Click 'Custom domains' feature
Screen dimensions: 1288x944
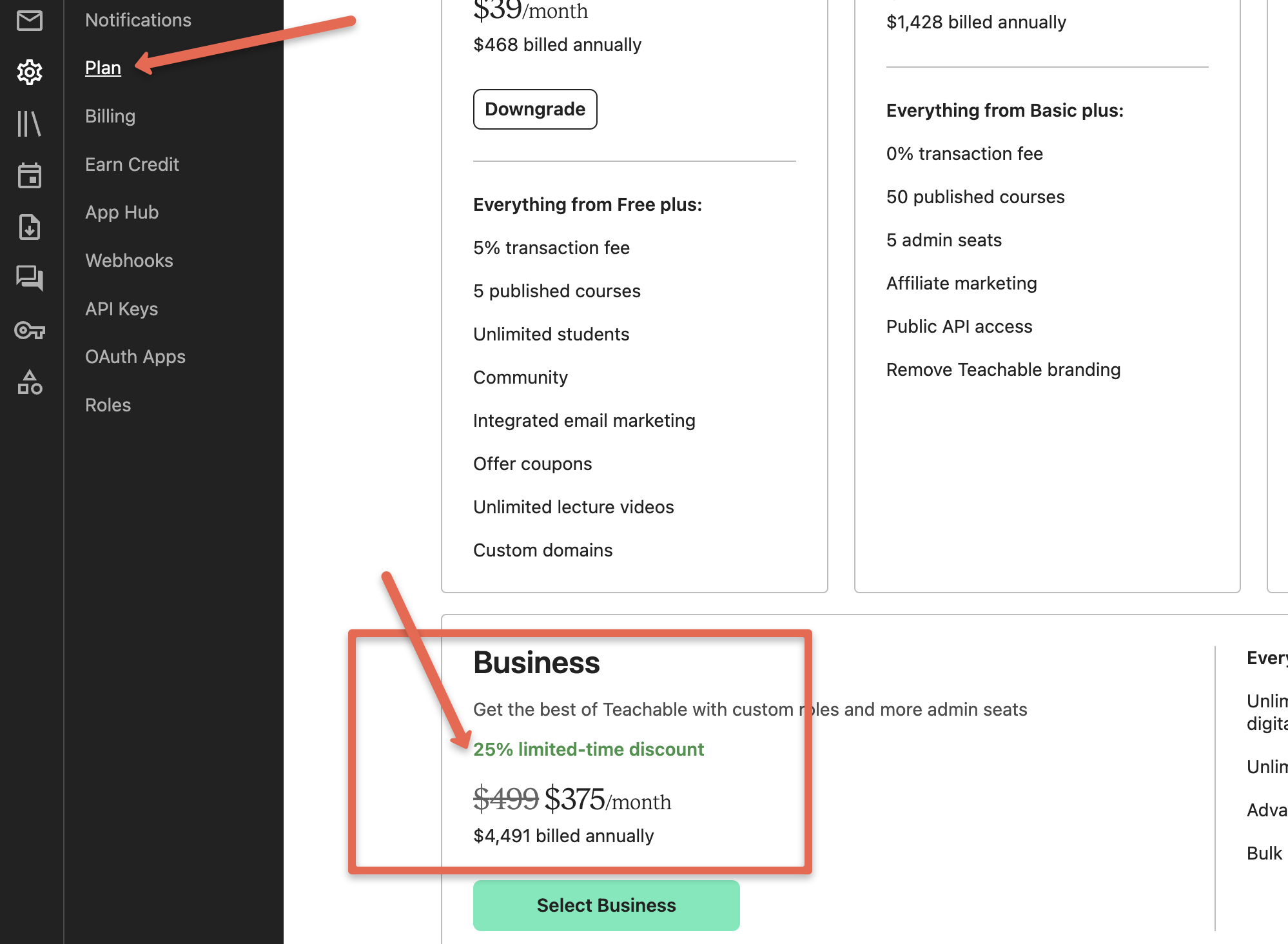point(543,550)
